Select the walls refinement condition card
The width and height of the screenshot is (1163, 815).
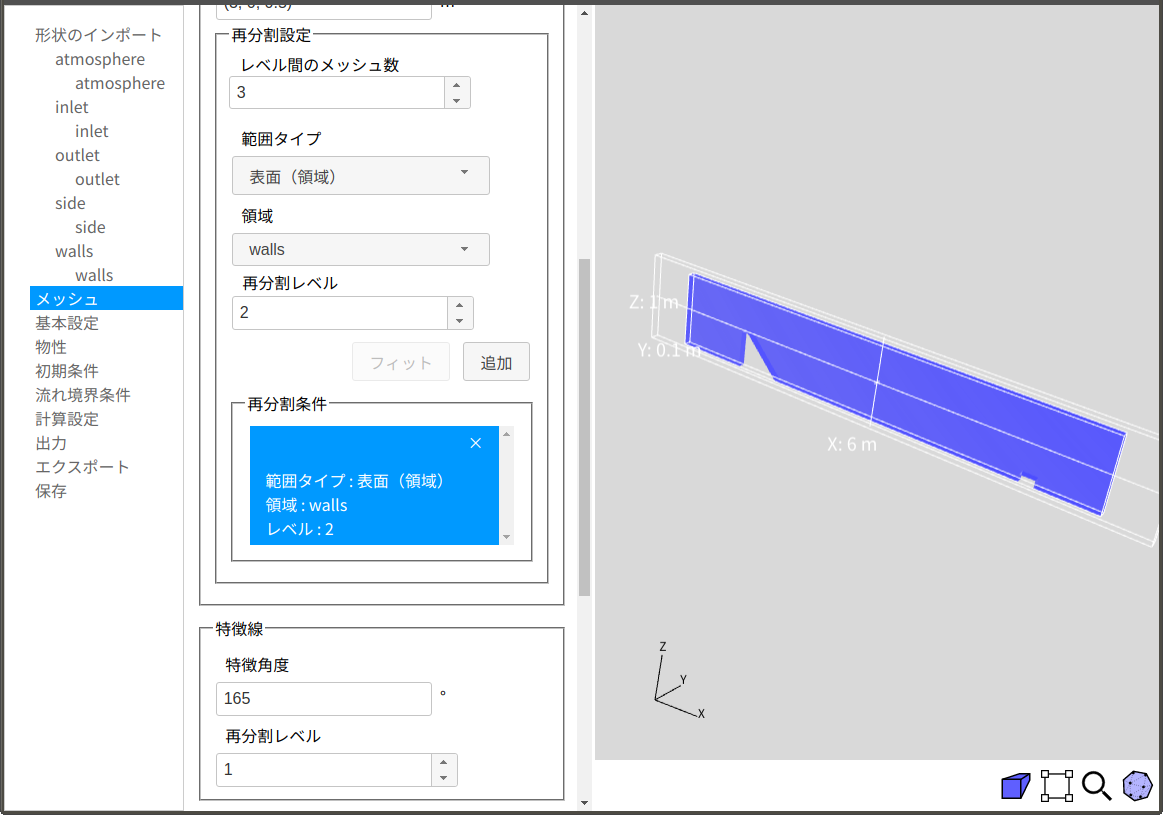pyautogui.click(x=374, y=485)
